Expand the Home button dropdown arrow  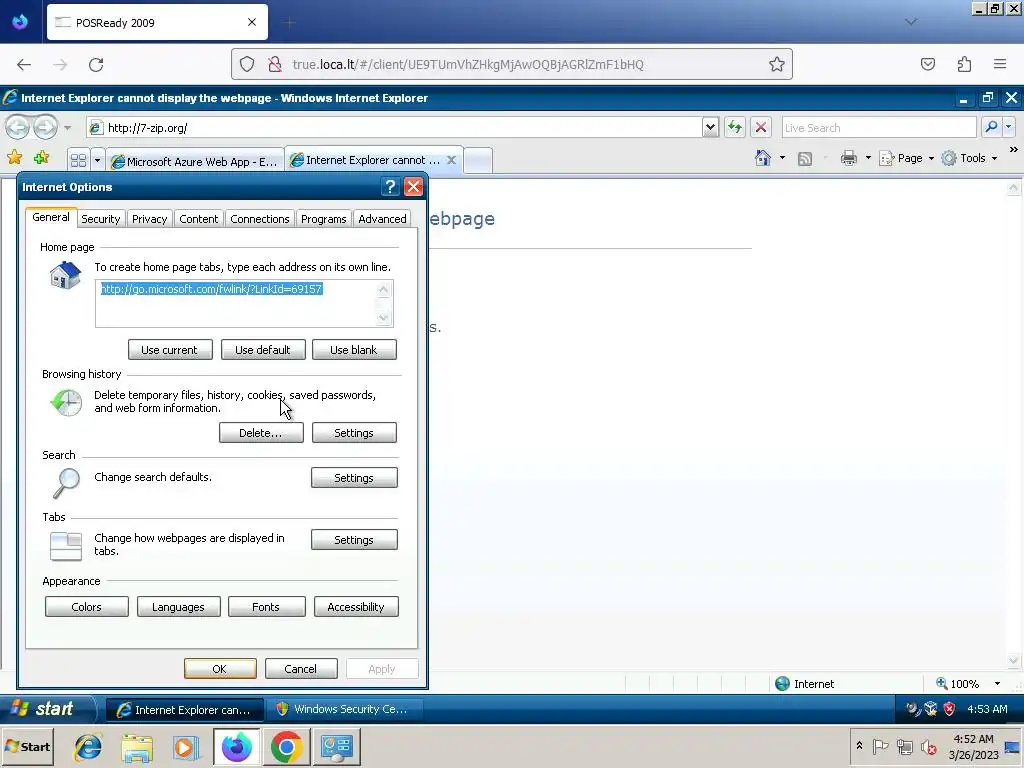pos(782,158)
